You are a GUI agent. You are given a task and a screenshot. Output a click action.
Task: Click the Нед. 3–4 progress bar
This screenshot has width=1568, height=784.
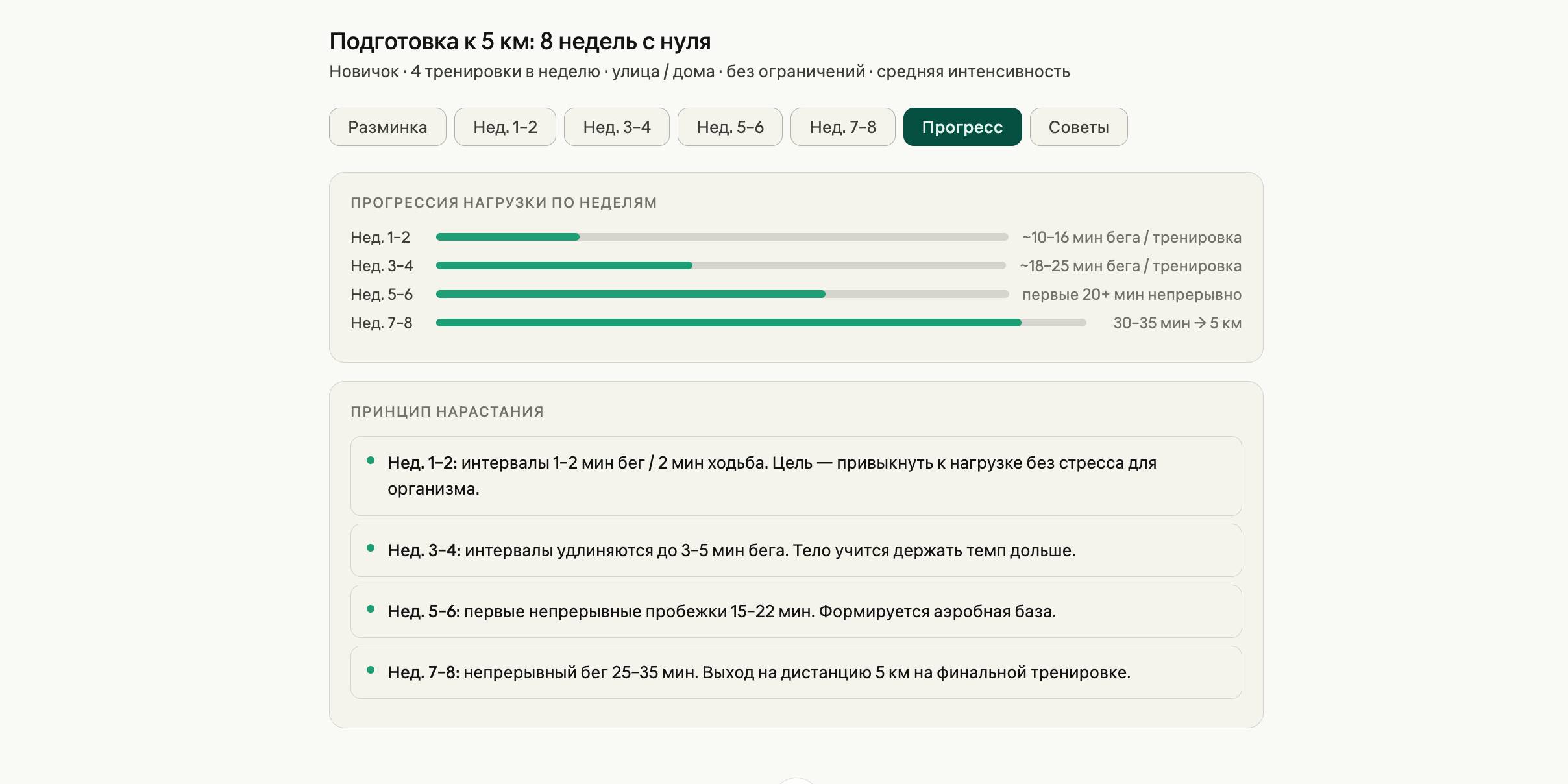point(720,266)
